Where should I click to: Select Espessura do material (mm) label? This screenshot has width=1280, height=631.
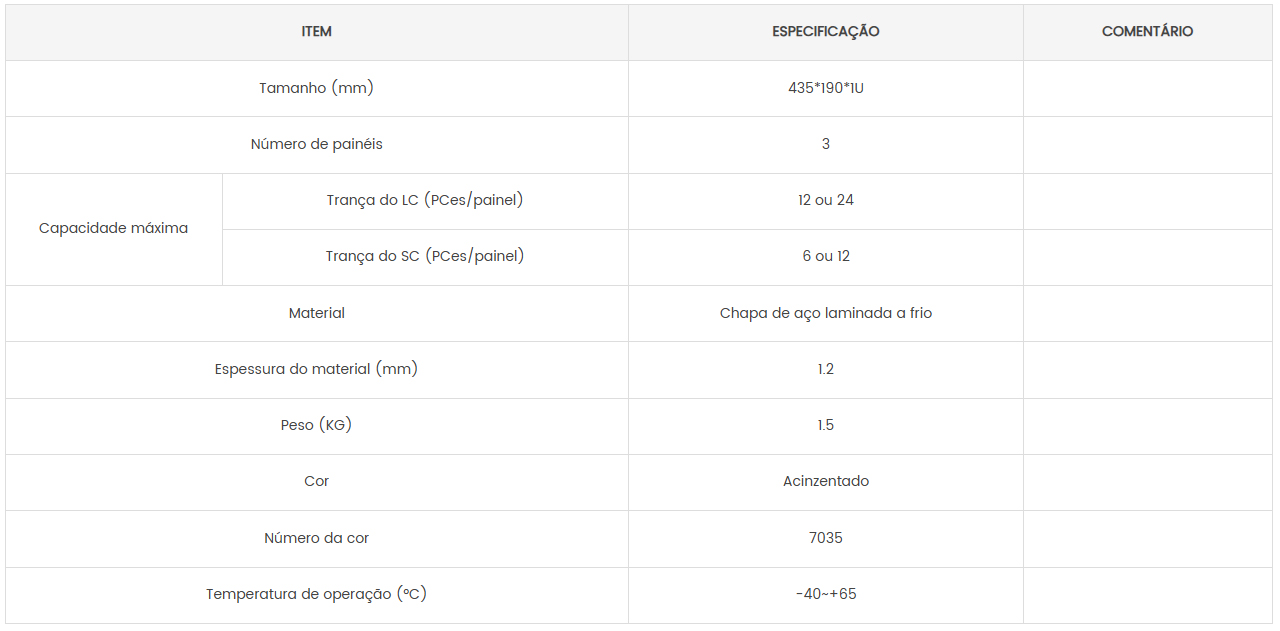coord(317,369)
